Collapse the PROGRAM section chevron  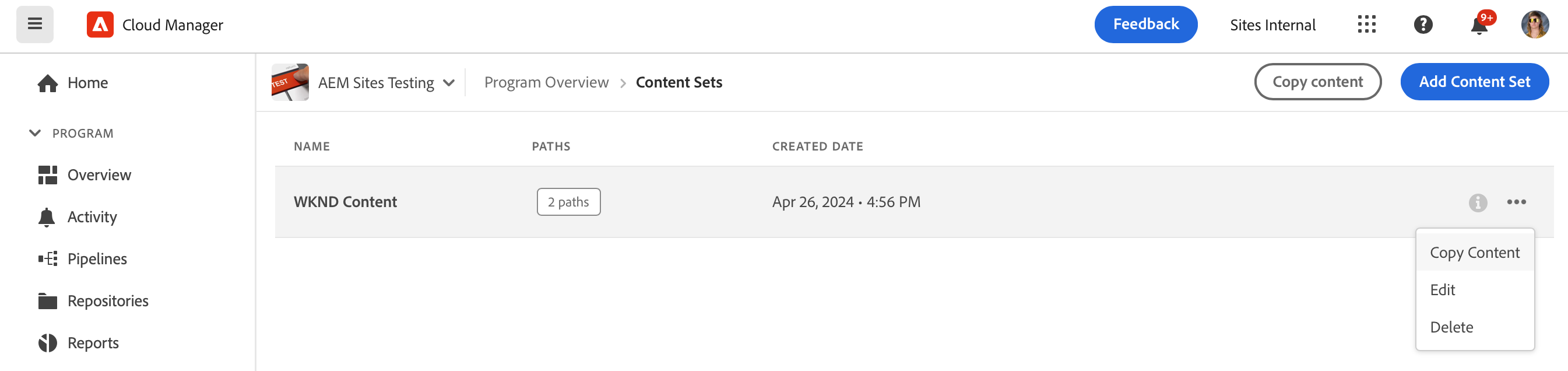pos(36,133)
